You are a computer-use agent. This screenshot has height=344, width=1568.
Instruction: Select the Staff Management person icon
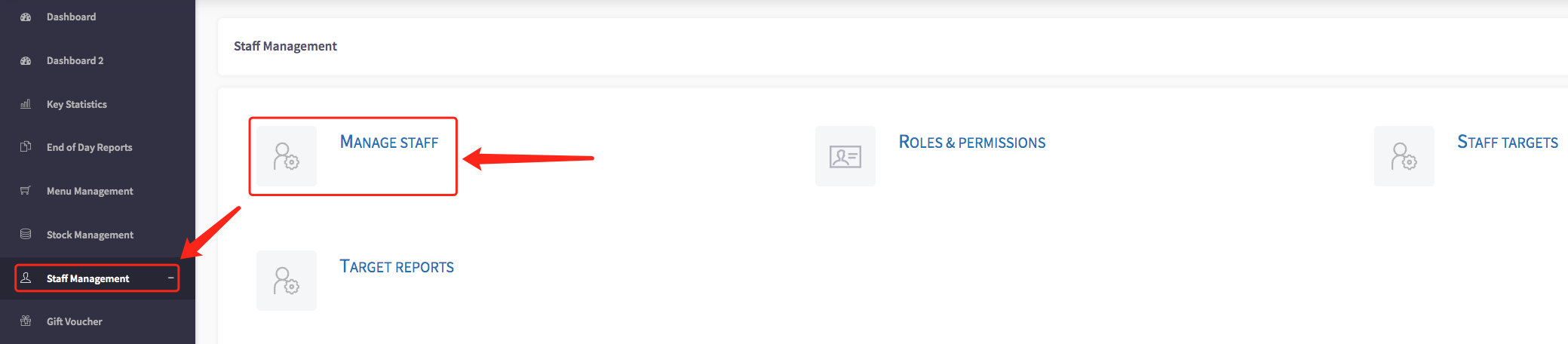tap(26, 278)
